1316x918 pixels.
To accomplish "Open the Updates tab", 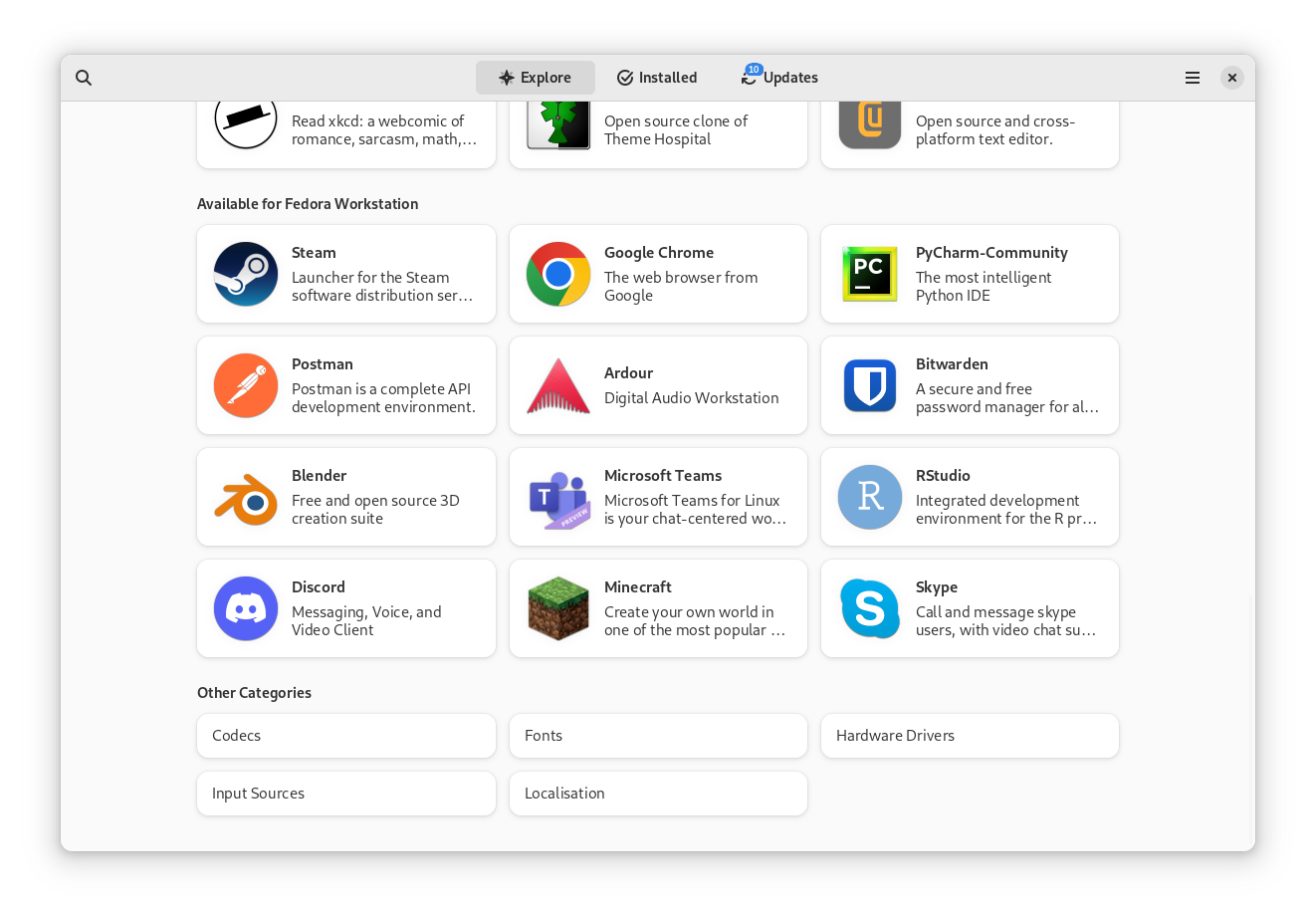I will pos(779,78).
